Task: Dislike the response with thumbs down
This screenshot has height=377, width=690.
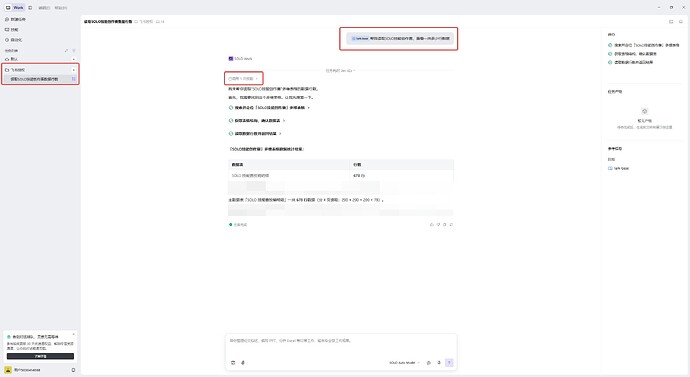Action: [438, 224]
